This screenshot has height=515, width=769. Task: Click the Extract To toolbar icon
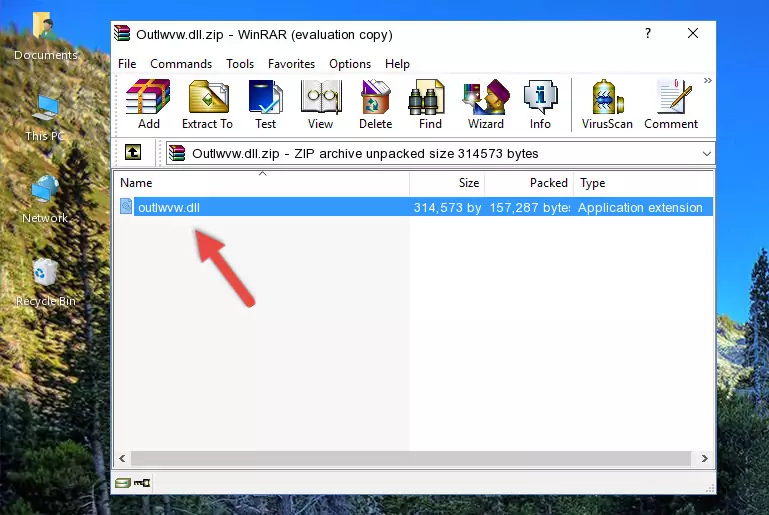click(207, 104)
